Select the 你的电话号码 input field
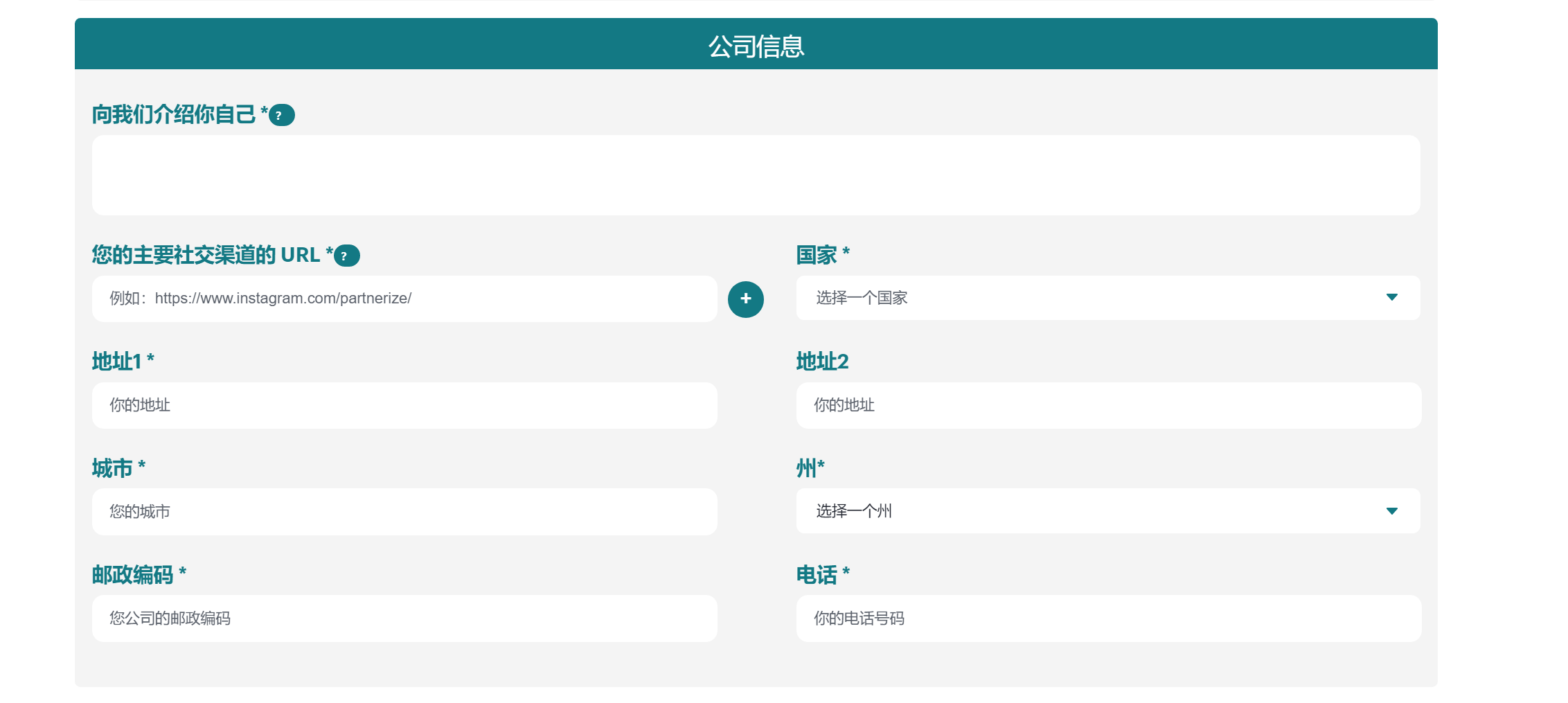The image size is (1568, 703). pyautogui.click(x=1108, y=619)
